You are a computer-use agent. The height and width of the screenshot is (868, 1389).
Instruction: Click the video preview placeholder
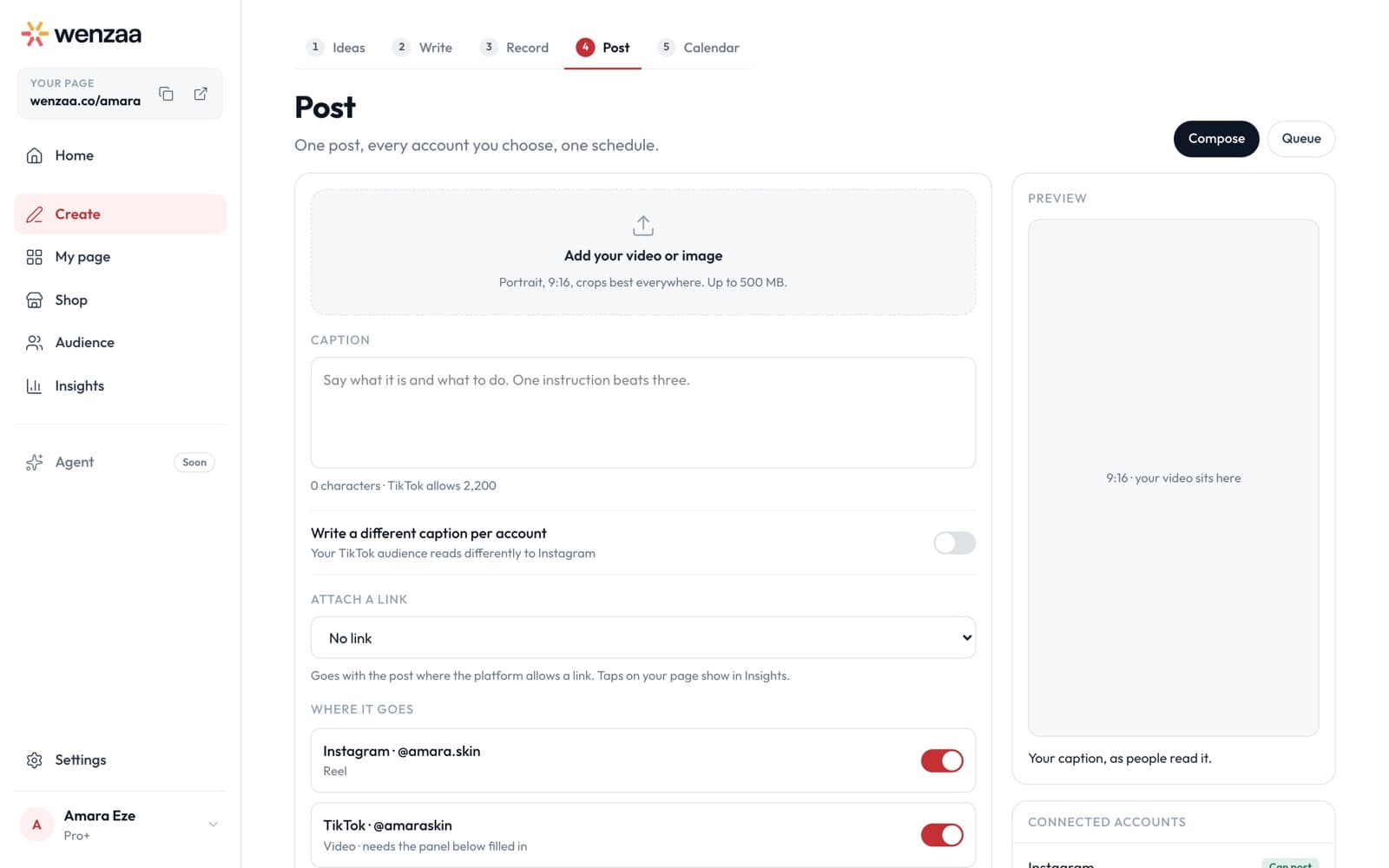tap(1173, 478)
